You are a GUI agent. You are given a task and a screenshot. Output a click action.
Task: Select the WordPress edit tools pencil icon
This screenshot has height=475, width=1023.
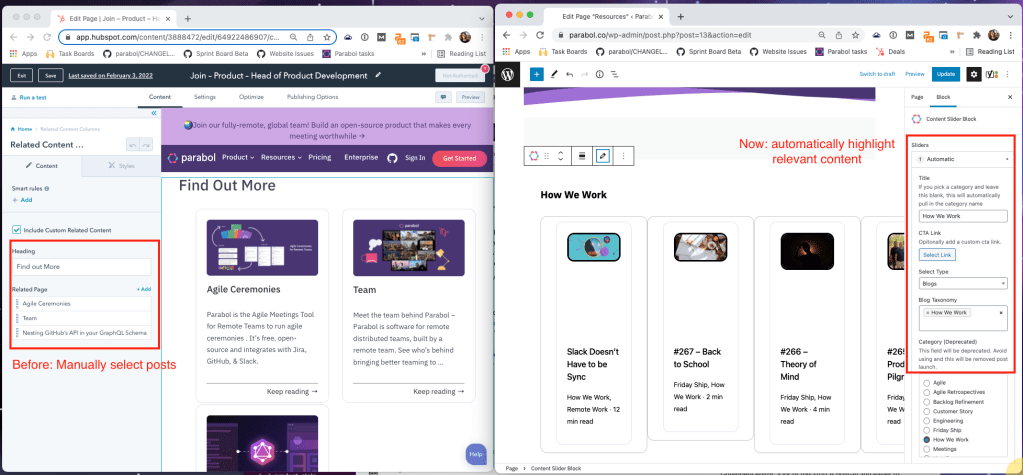click(x=554, y=74)
